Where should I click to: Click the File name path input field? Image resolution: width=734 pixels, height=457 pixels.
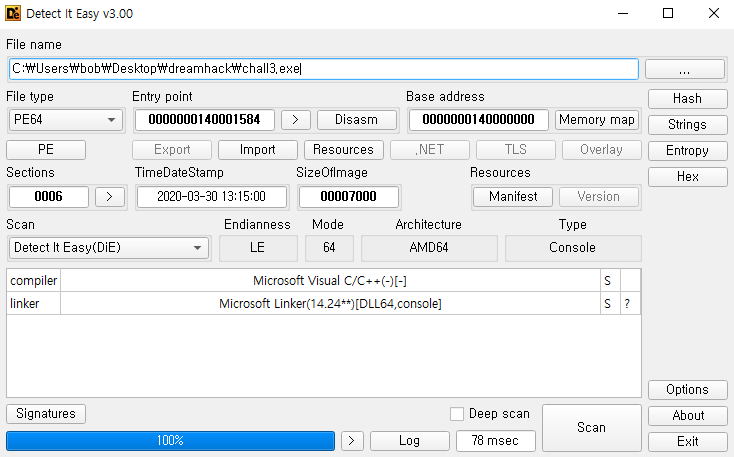click(x=324, y=69)
